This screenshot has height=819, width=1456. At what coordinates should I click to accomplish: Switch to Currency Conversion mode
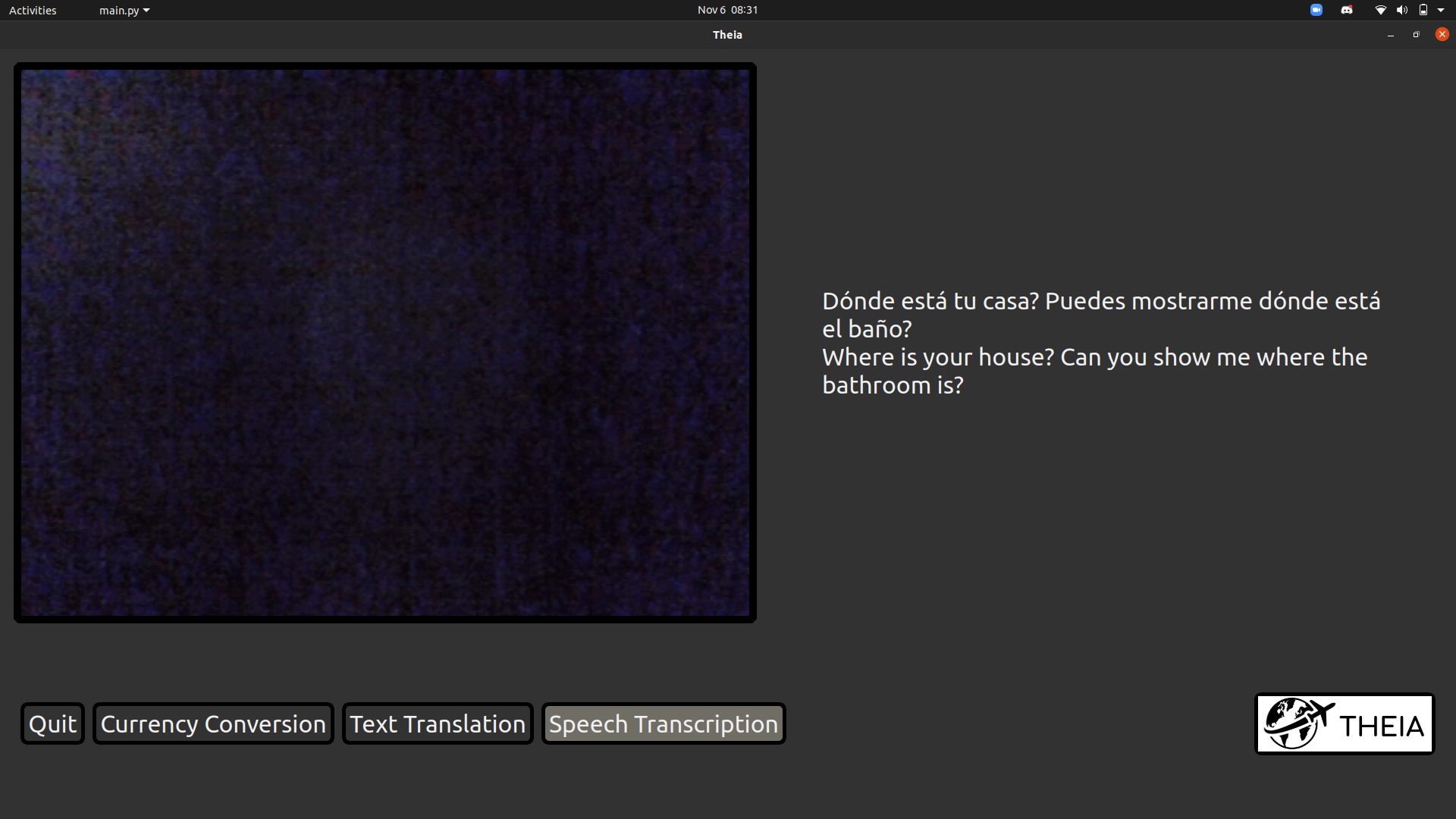213,724
